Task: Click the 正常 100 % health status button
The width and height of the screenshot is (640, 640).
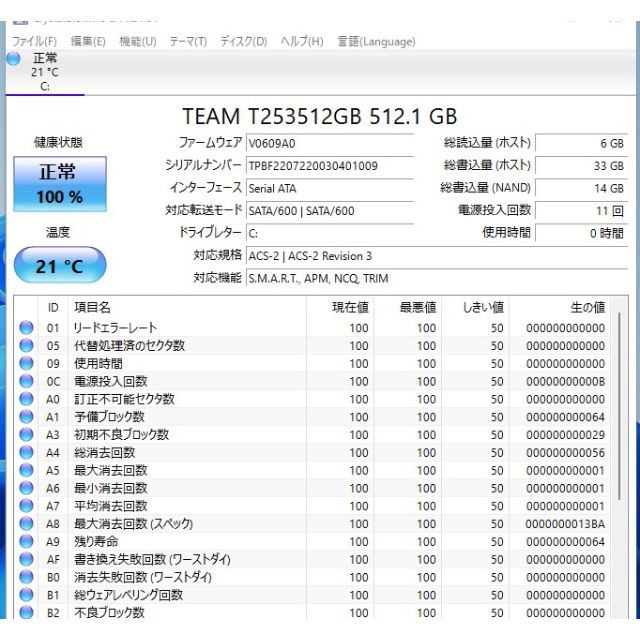Action: click(x=60, y=184)
